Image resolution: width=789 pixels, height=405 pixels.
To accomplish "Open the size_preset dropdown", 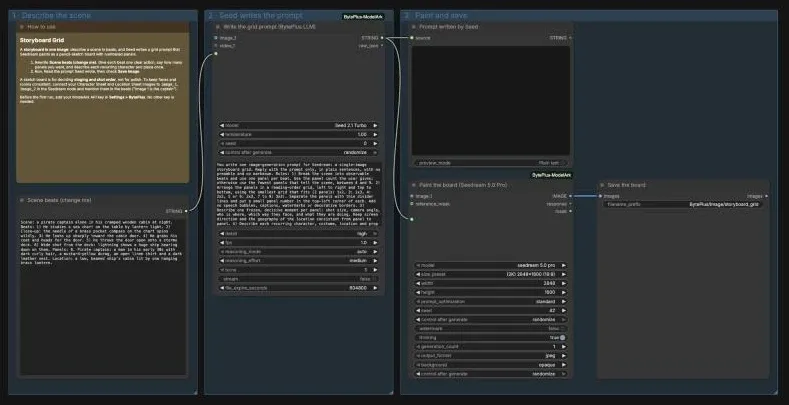I will [491, 274].
